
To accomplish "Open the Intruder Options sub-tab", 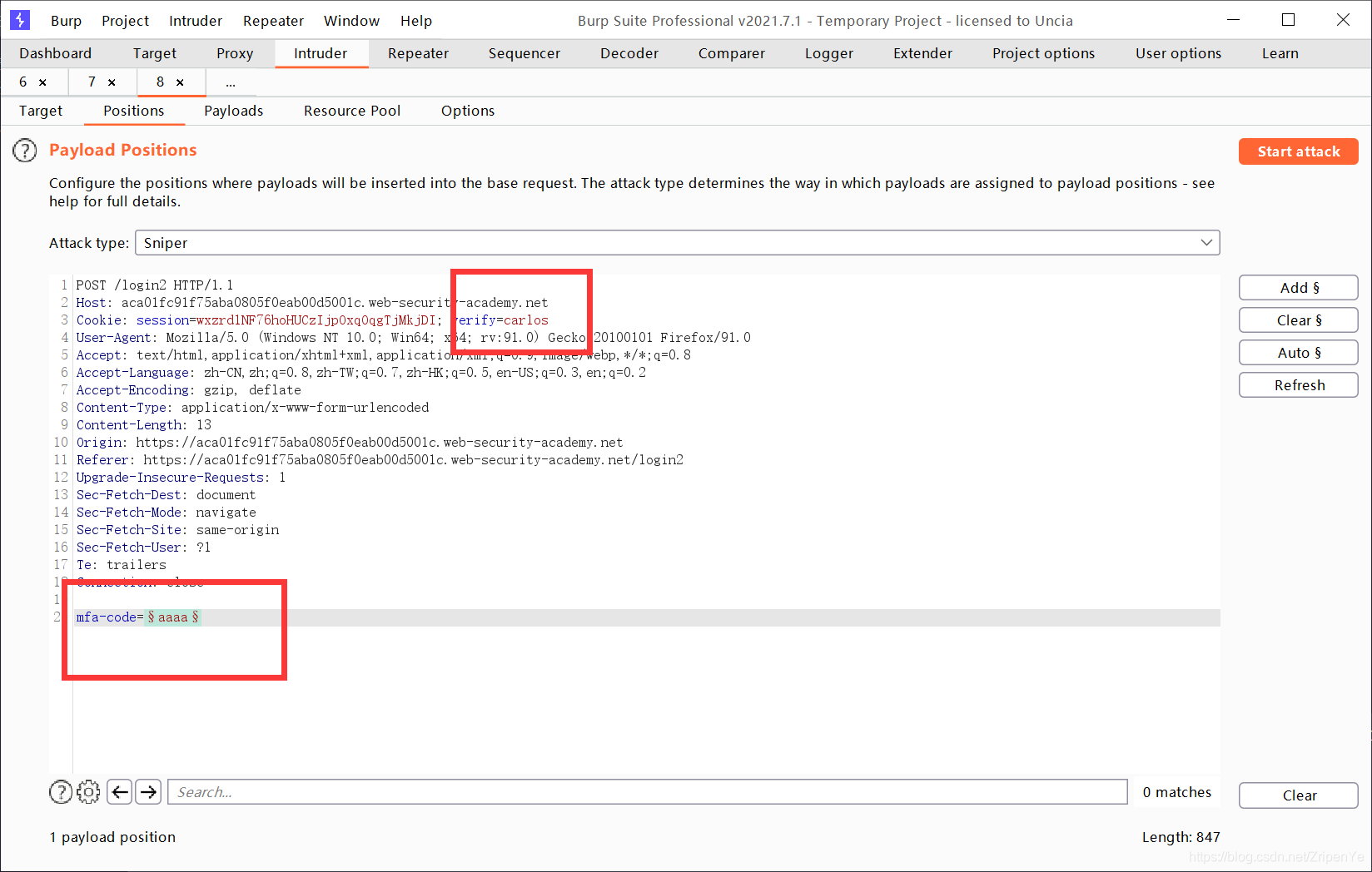I will click(468, 111).
